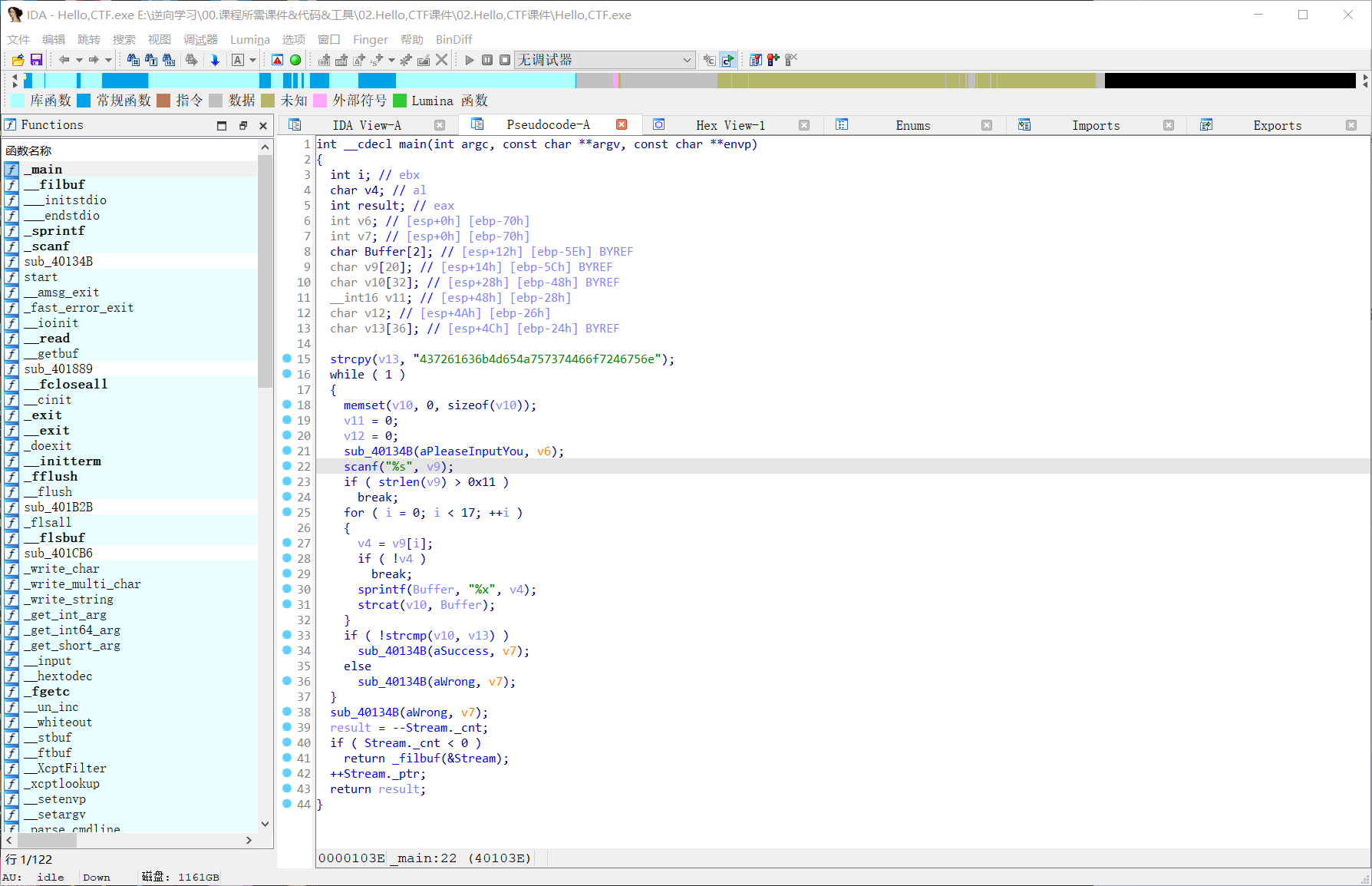Open the Imports tab
The height and width of the screenshot is (886, 1372).
(x=1095, y=125)
